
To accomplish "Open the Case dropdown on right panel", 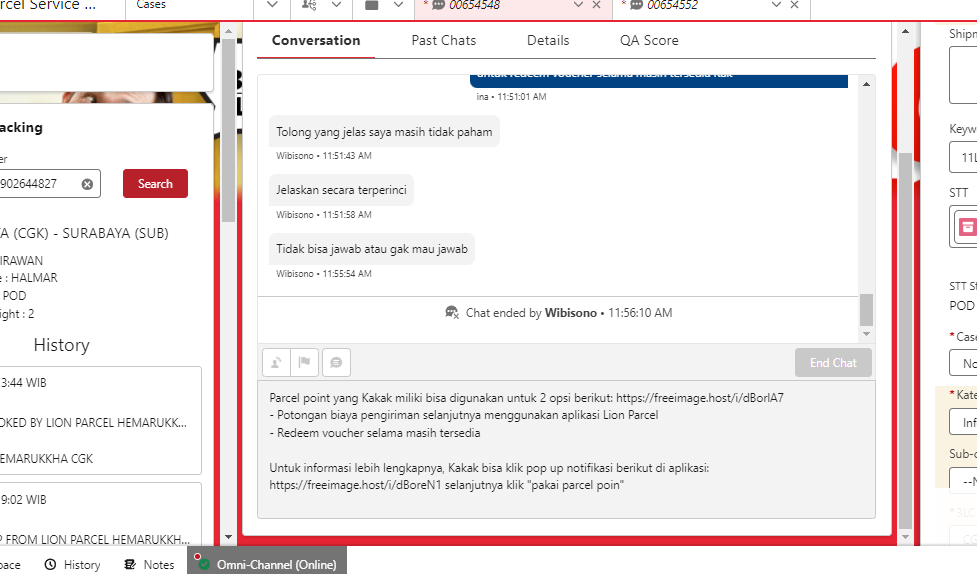I will [963, 363].
